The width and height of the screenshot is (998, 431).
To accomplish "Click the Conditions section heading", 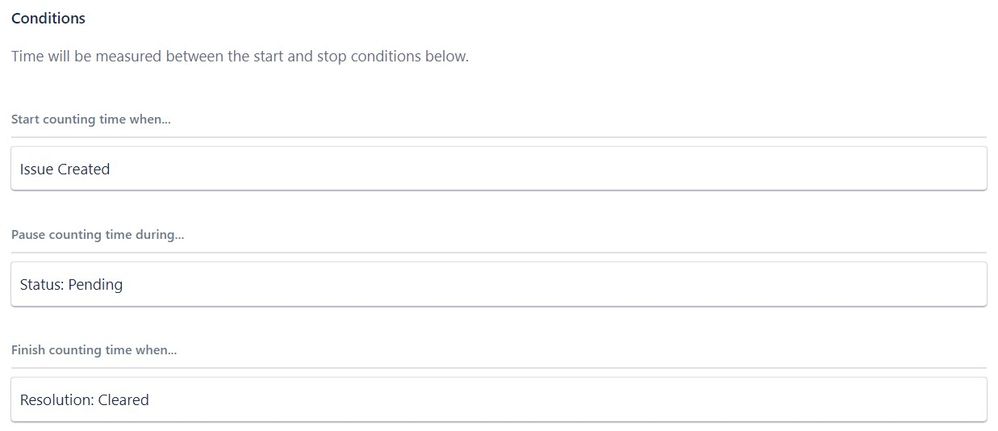I will (48, 18).
